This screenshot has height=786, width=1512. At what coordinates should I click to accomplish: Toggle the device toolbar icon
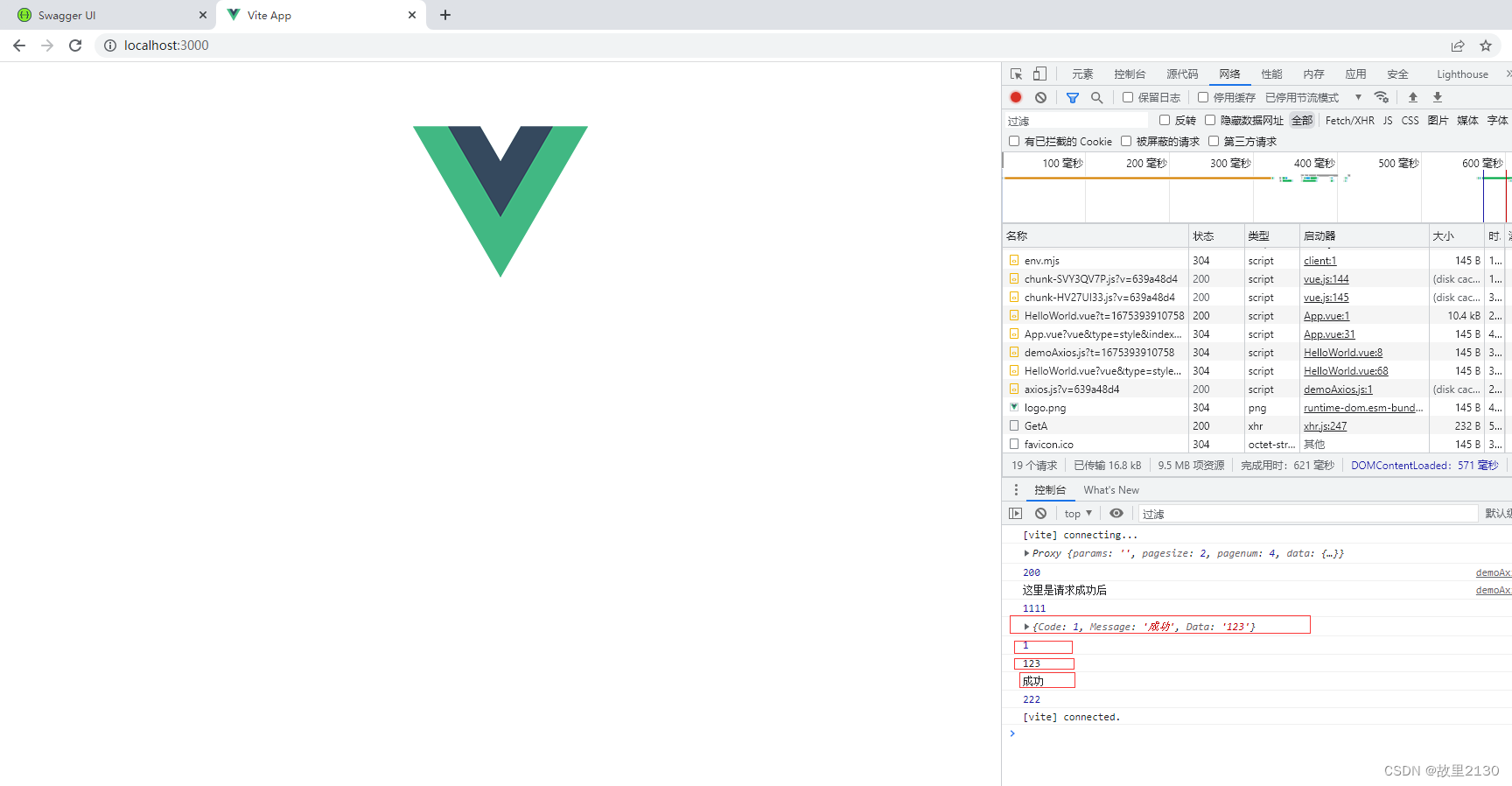tap(1039, 74)
